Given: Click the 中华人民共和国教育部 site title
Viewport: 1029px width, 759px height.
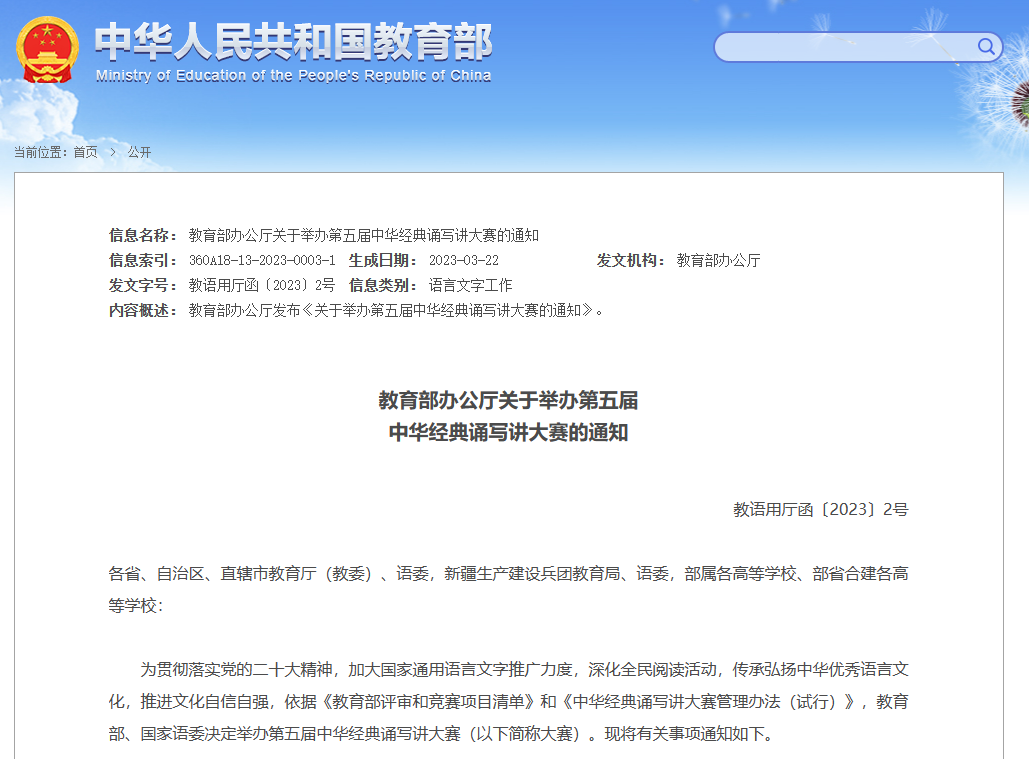Looking at the screenshot, I should pos(293,42).
